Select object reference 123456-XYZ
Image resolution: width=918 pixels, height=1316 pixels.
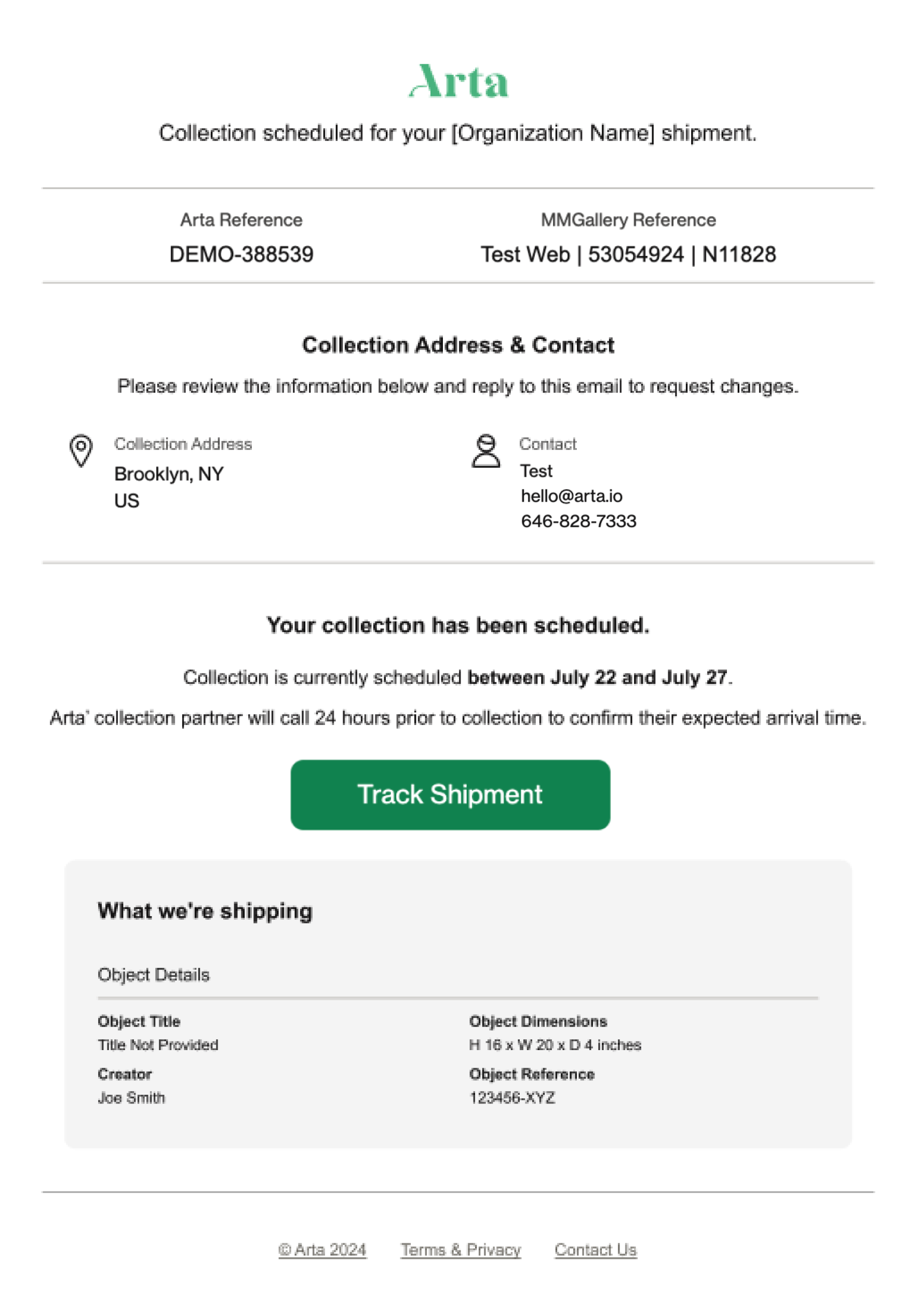[512, 1098]
